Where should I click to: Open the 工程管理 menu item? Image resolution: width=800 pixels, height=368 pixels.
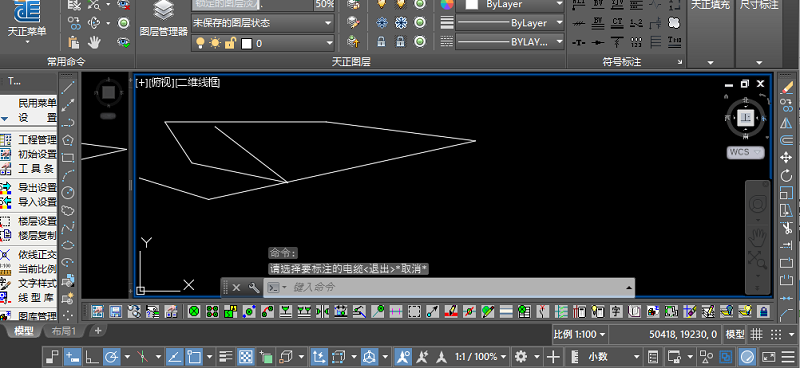(37, 140)
